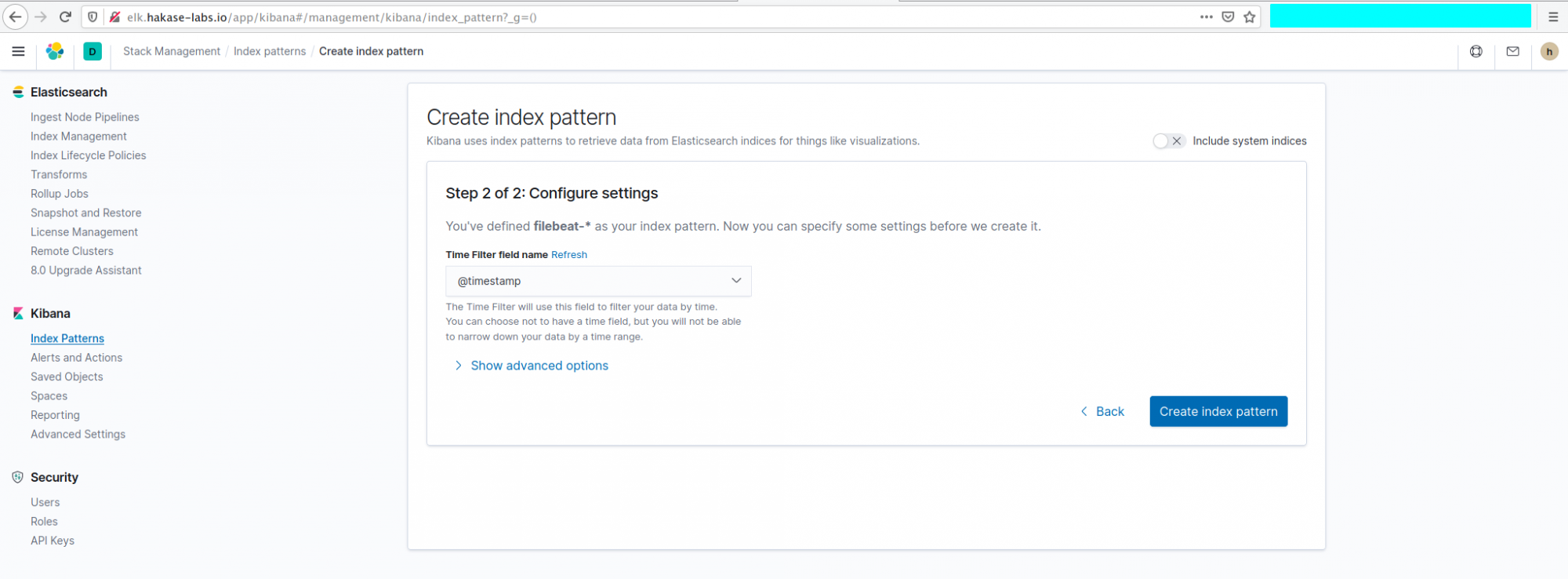Open Remote Clusters
The height and width of the screenshot is (579, 1568).
(72, 251)
